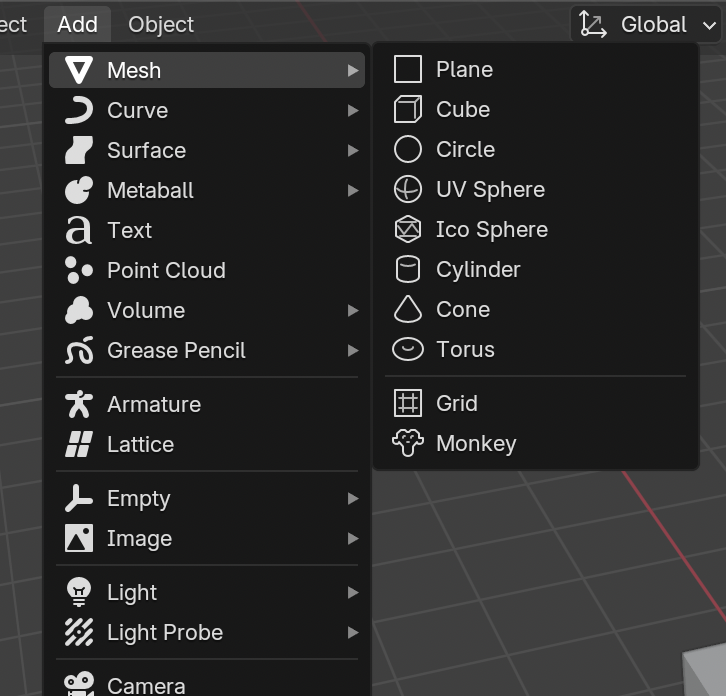Add a Grid mesh
Screen dimensions: 726x696
pos(456,403)
